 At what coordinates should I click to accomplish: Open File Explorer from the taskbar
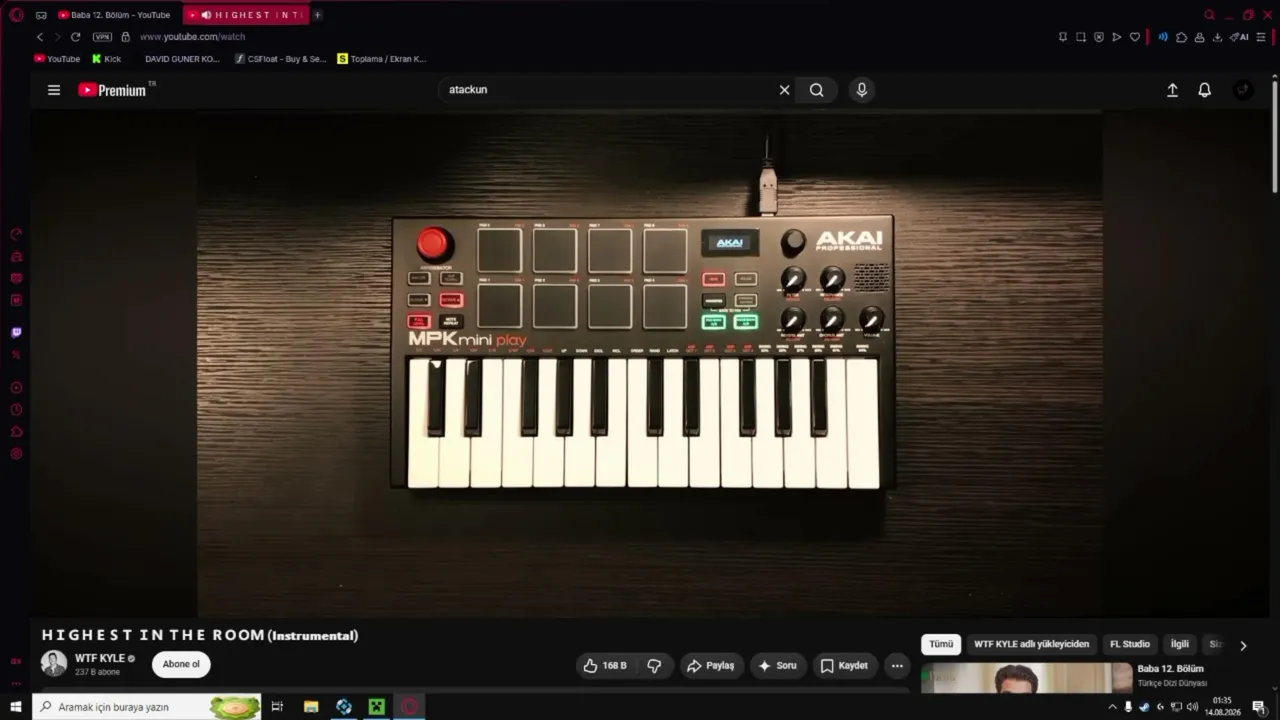(311, 707)
